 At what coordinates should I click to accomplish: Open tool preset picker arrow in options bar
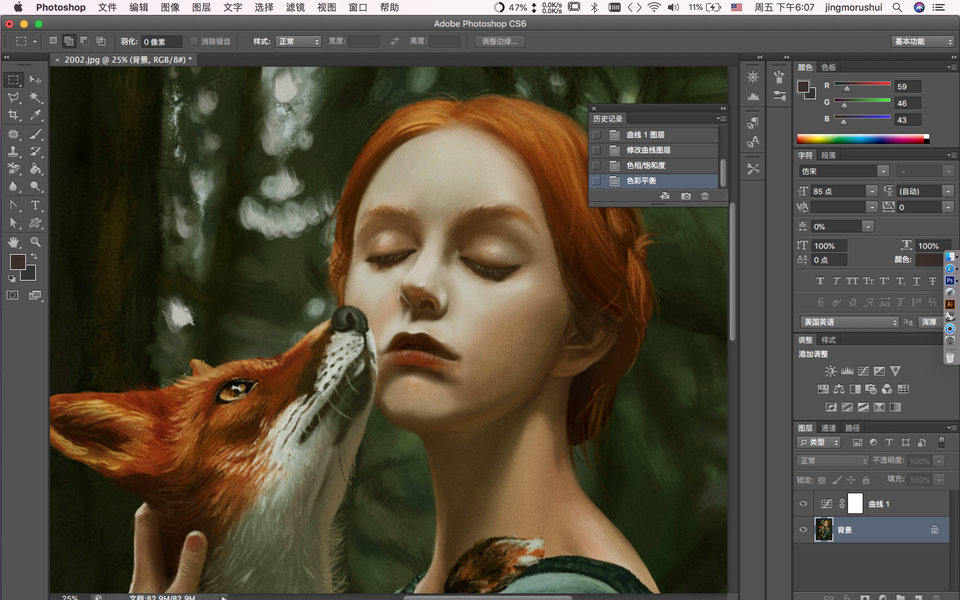click(35, 41)
